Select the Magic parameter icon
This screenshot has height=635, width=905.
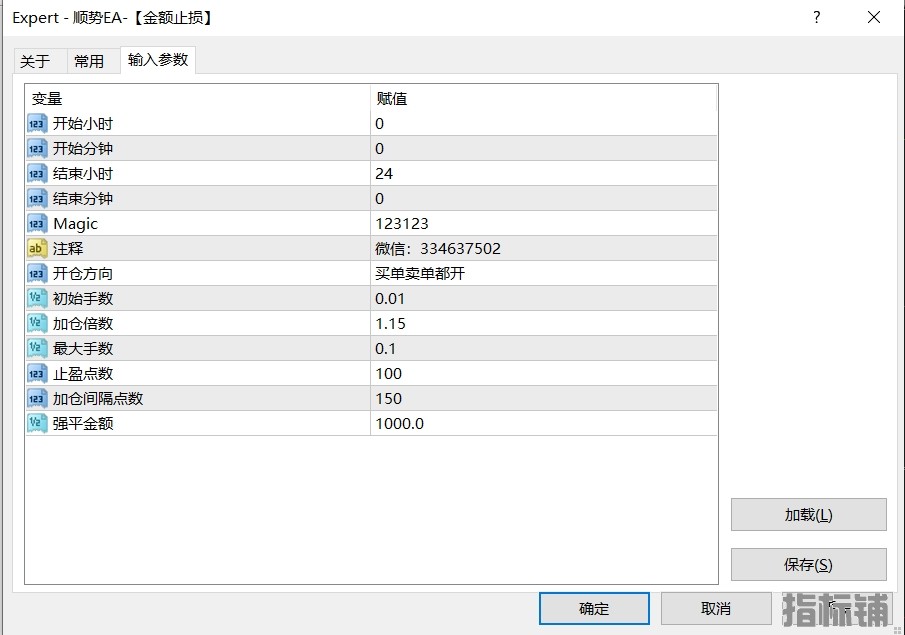click(37, 224)
